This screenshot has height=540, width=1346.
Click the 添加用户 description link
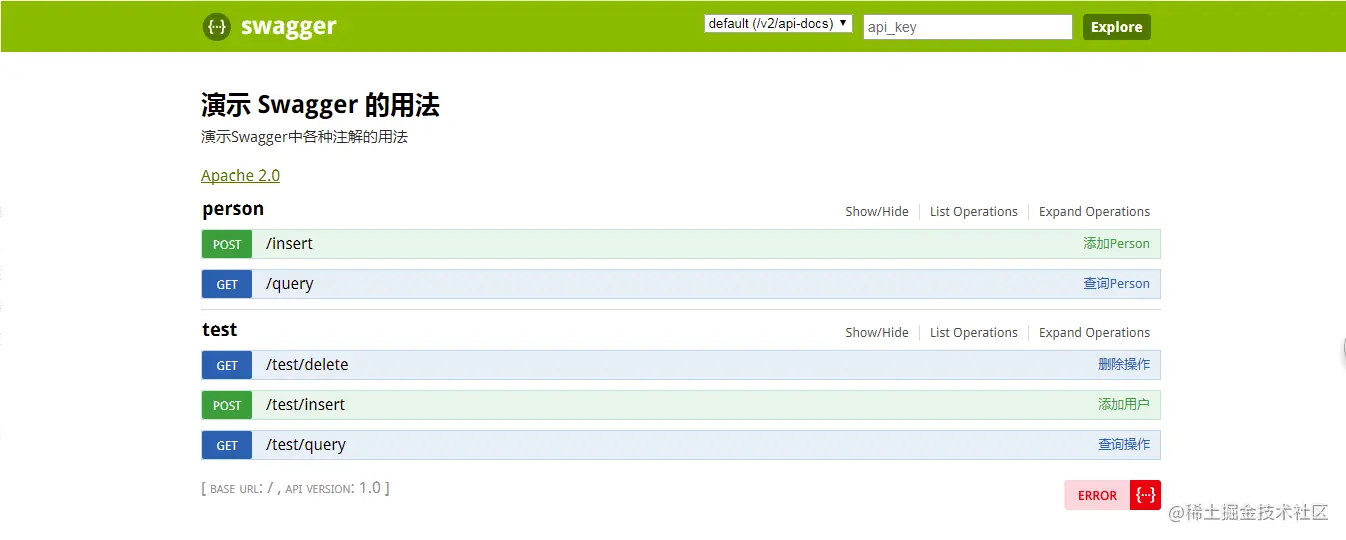click(x=1124, y=404)
